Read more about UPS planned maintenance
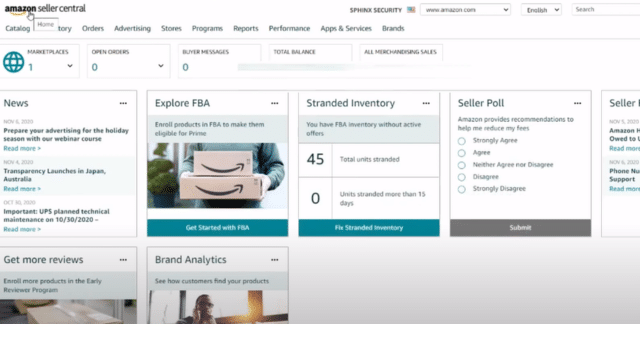 click(22, 229)
